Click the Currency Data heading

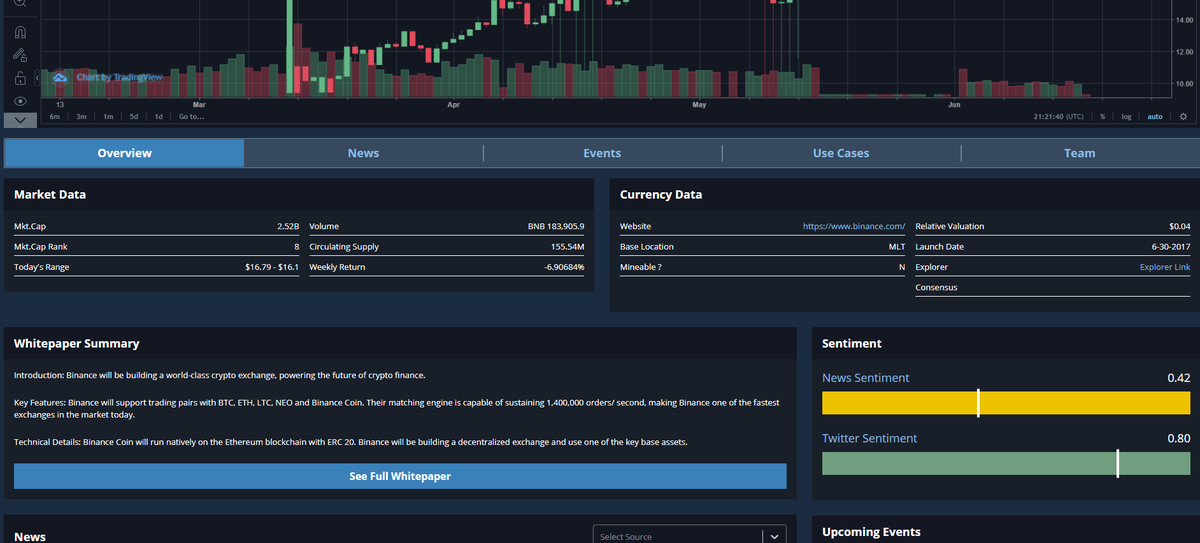click(x=661, y=194)
